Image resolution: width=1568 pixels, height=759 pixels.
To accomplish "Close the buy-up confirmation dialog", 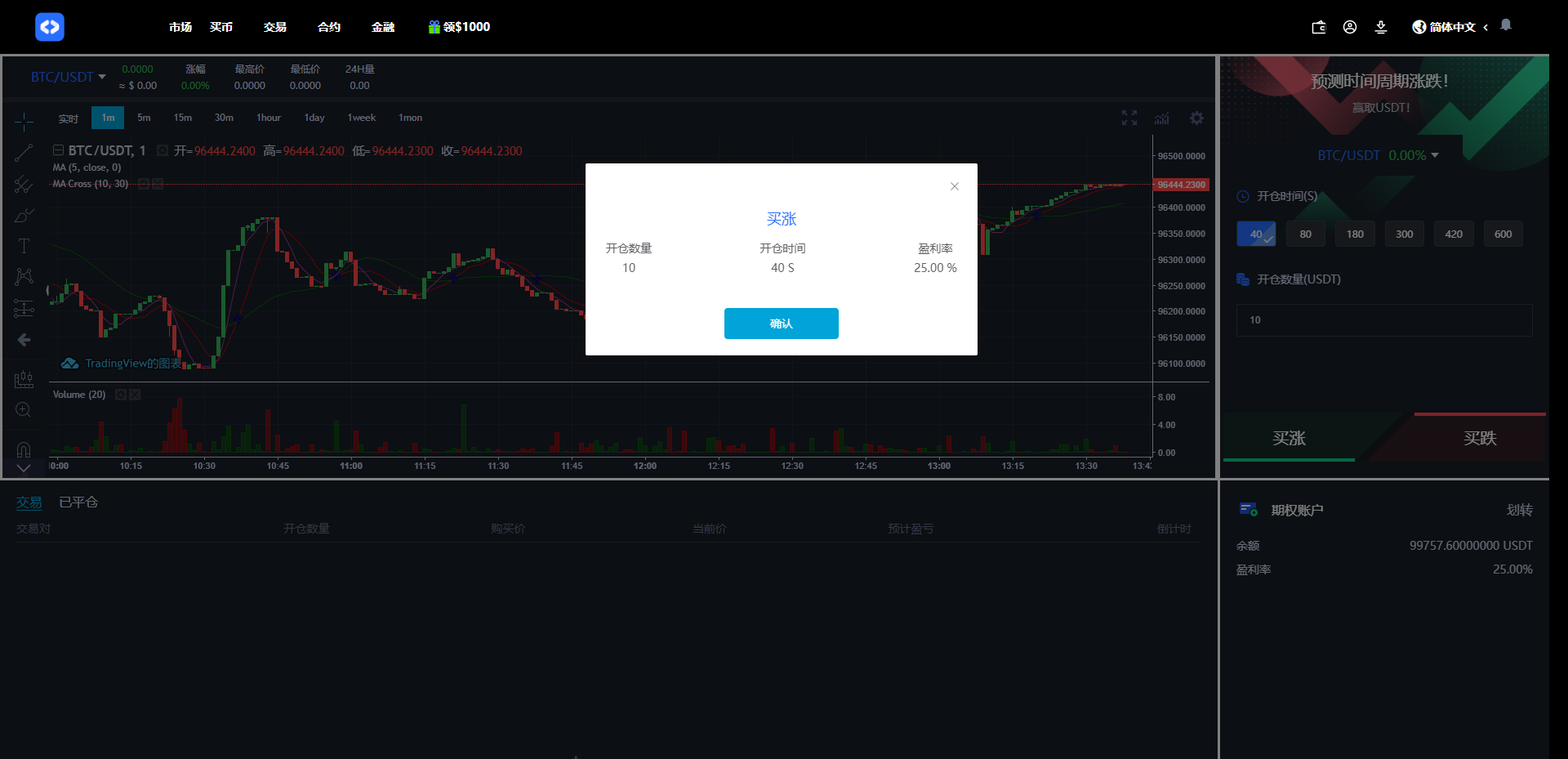I will coord(954,186).
